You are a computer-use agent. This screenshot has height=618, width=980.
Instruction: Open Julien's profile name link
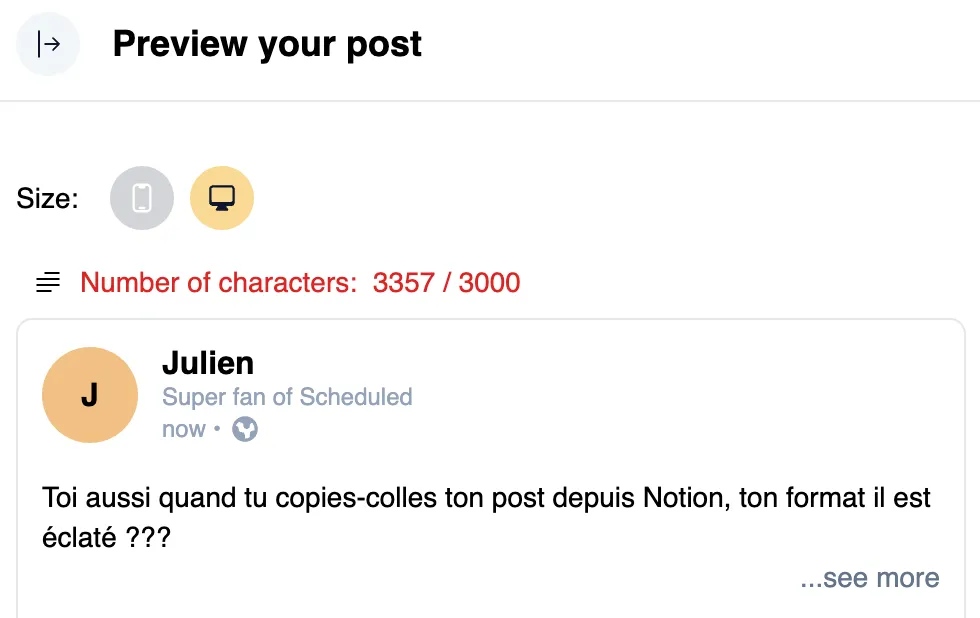tap(208, 363)
